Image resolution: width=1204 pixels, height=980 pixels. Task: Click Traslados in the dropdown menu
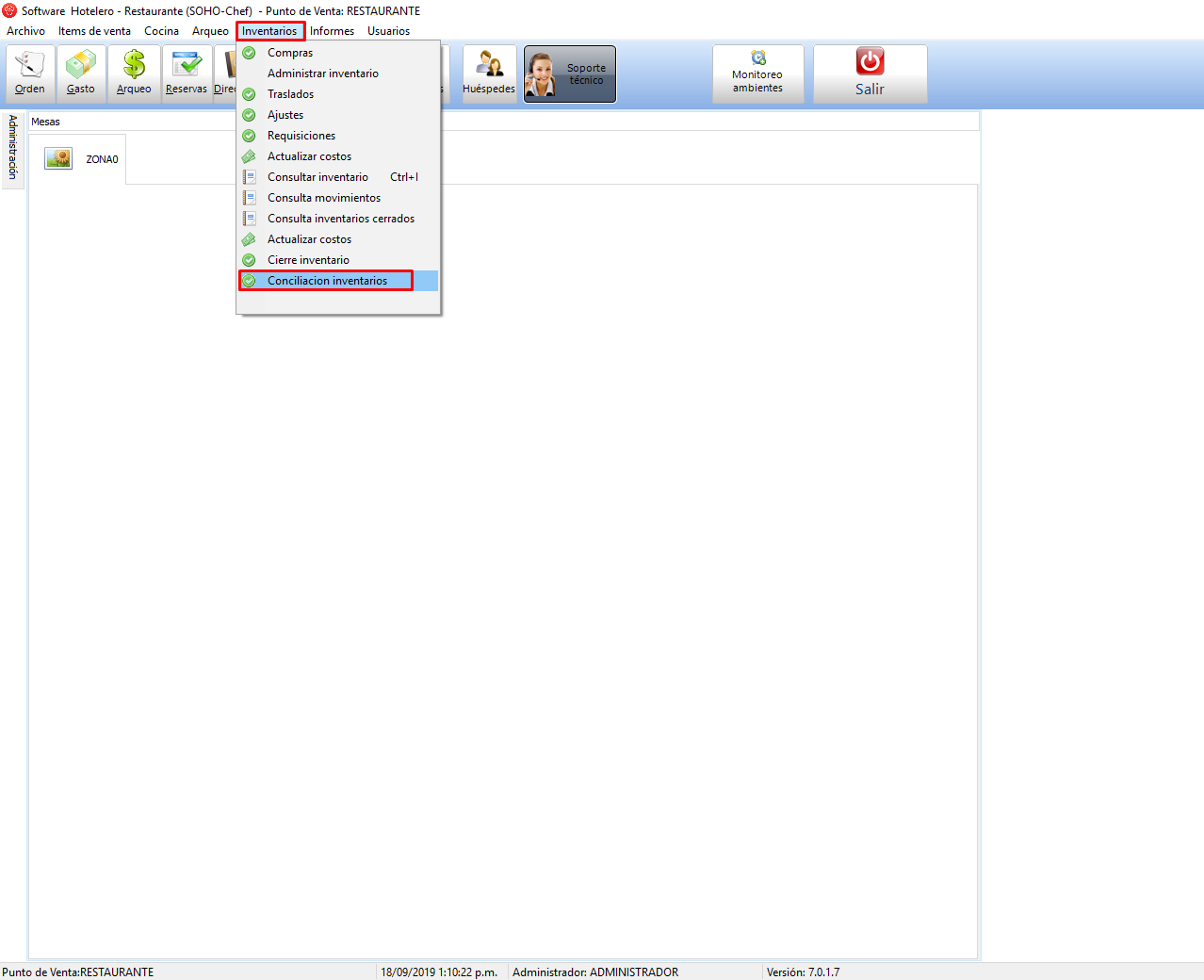[x=290, y=94]
